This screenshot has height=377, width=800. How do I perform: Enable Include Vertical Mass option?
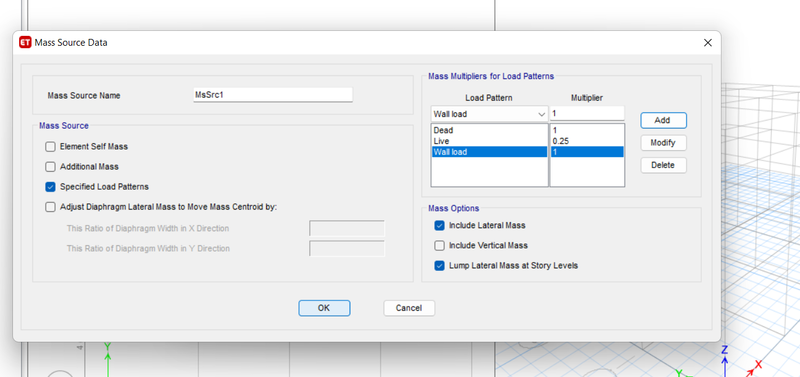(439, 245)
